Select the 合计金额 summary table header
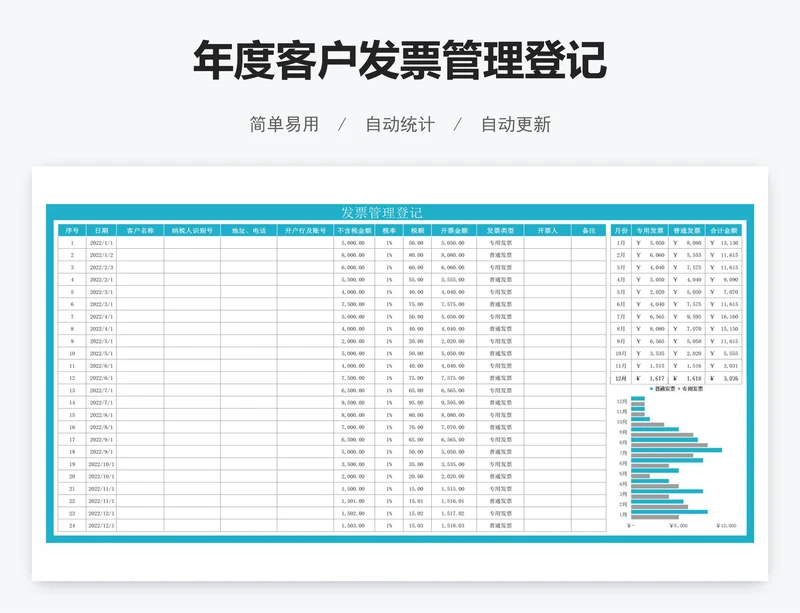800x613 pixels. pyautogui.click(x=724, y=231)
